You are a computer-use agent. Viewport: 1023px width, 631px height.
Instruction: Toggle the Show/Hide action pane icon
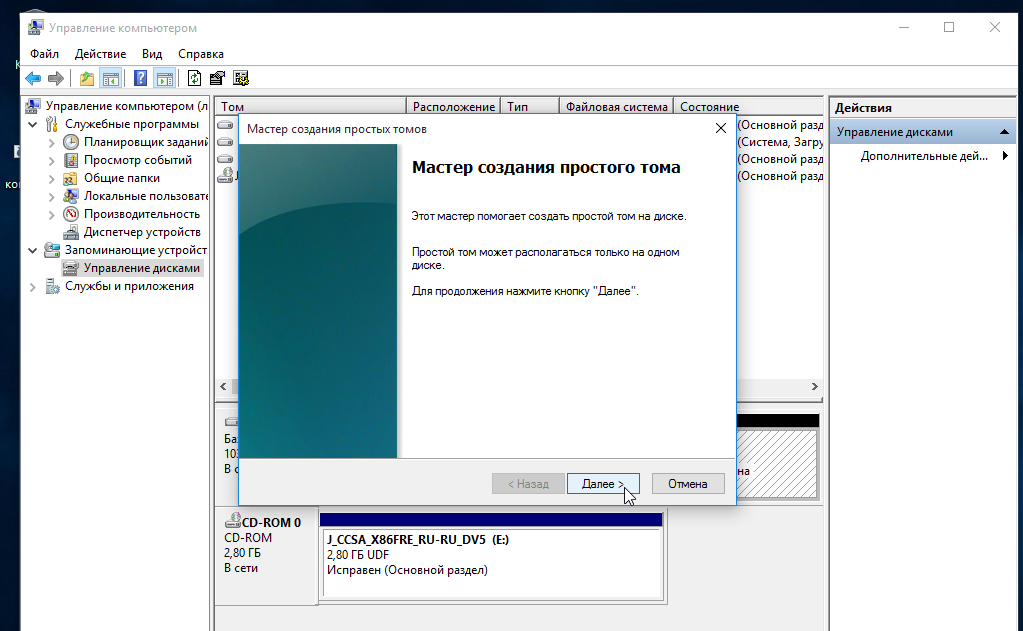click(x=165, y=79)
